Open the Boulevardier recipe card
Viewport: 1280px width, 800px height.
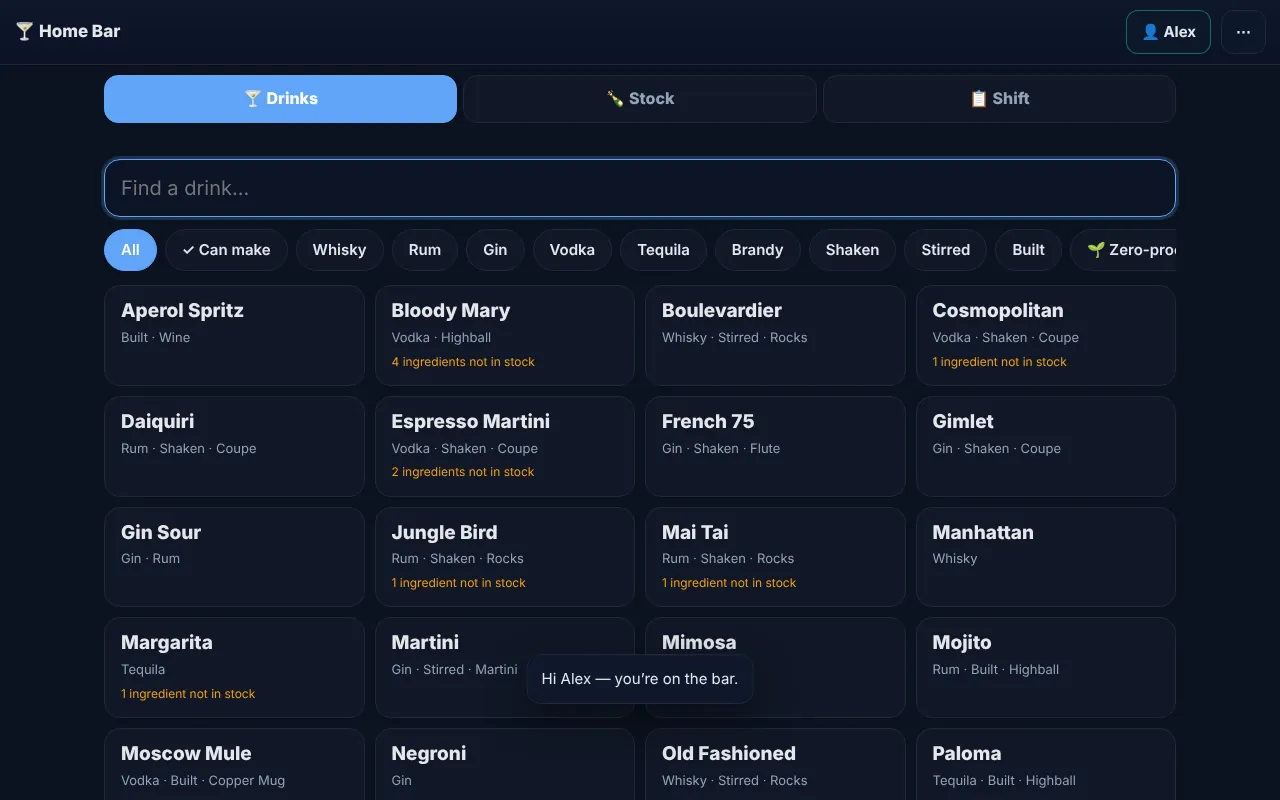point(775,336)
